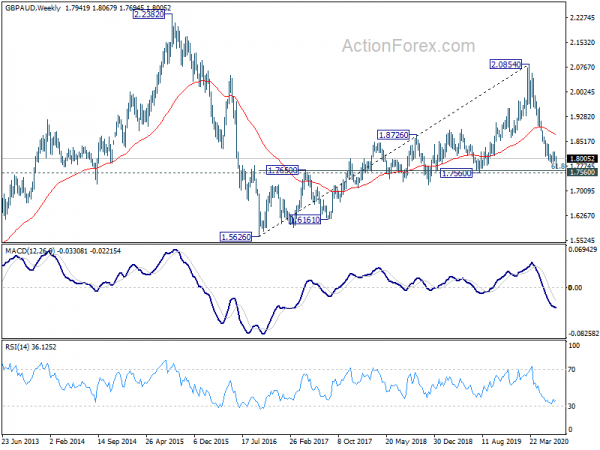Click the 1.62670 value on price axis
This screenshot has width=600, height=450.
pos(582,215)
